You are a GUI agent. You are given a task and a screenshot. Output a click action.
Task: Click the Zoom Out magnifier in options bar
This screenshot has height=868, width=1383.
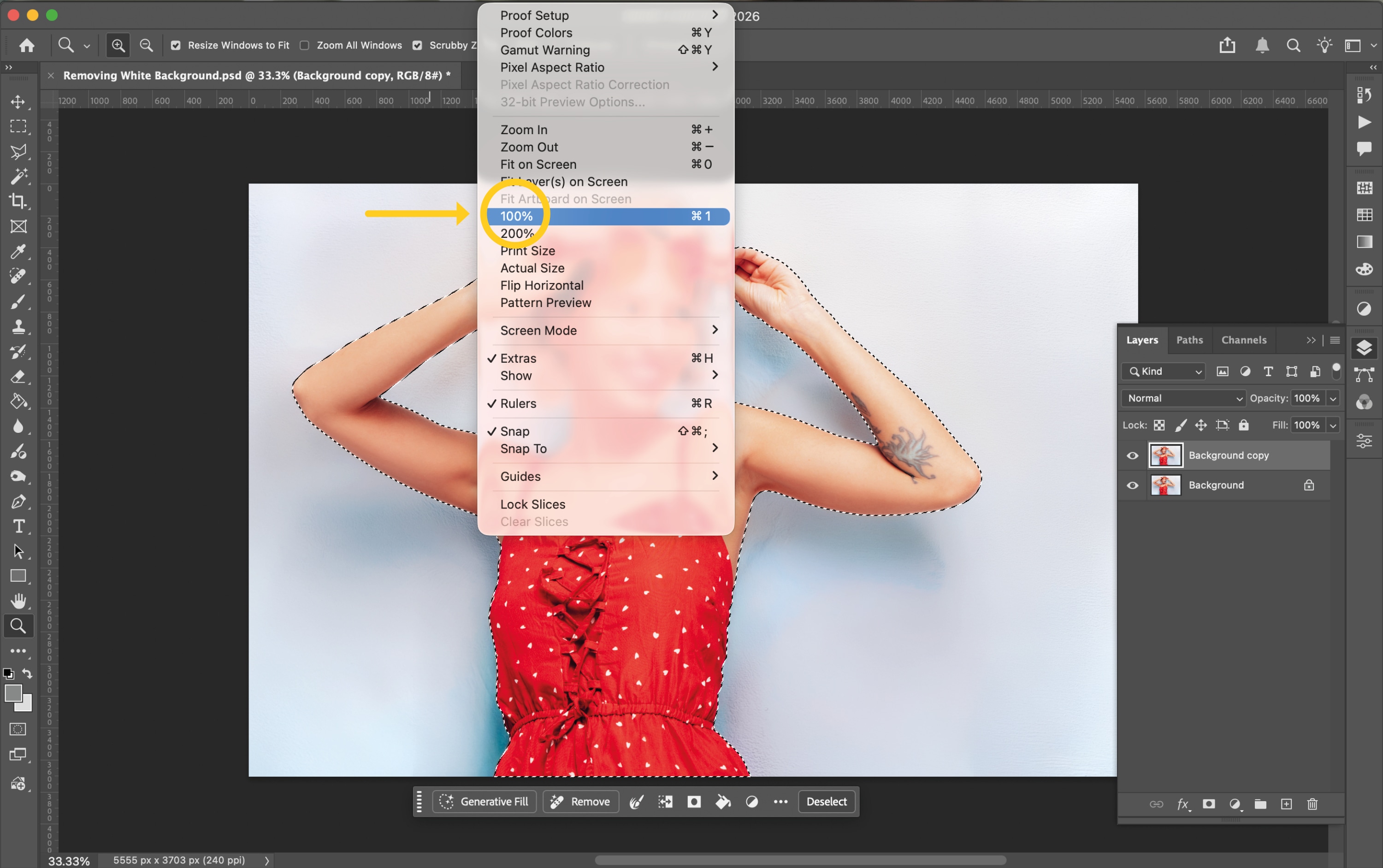click(x=147, y=45)
